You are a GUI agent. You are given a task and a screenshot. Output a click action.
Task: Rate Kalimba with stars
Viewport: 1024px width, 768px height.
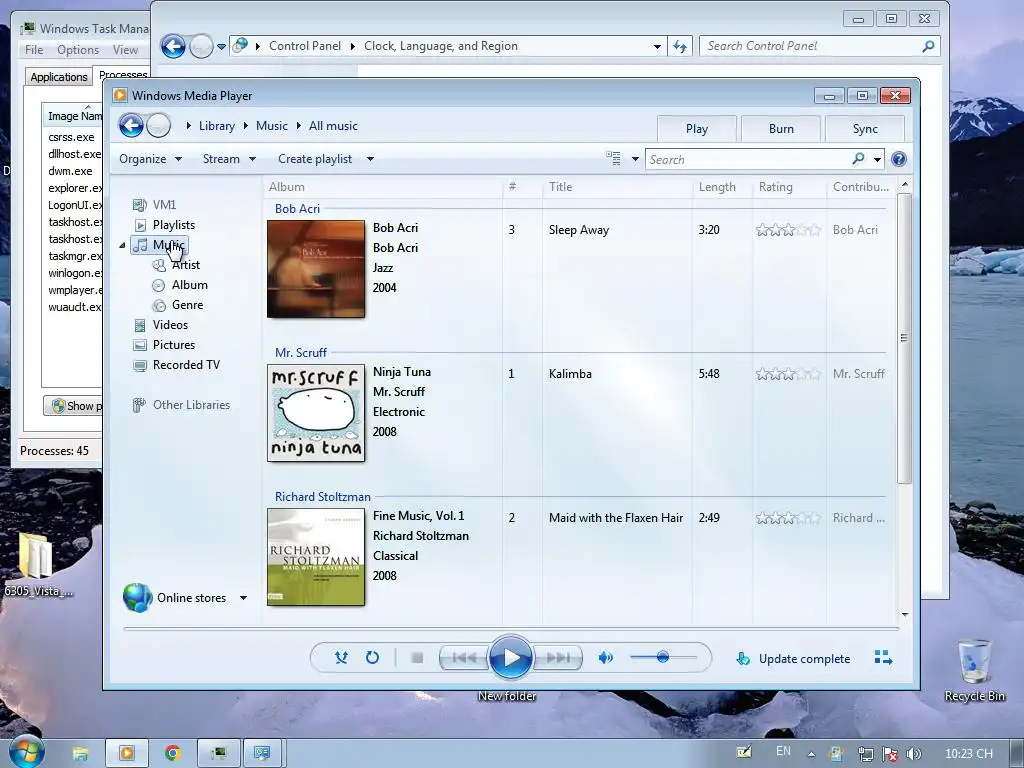pos(788,374)
